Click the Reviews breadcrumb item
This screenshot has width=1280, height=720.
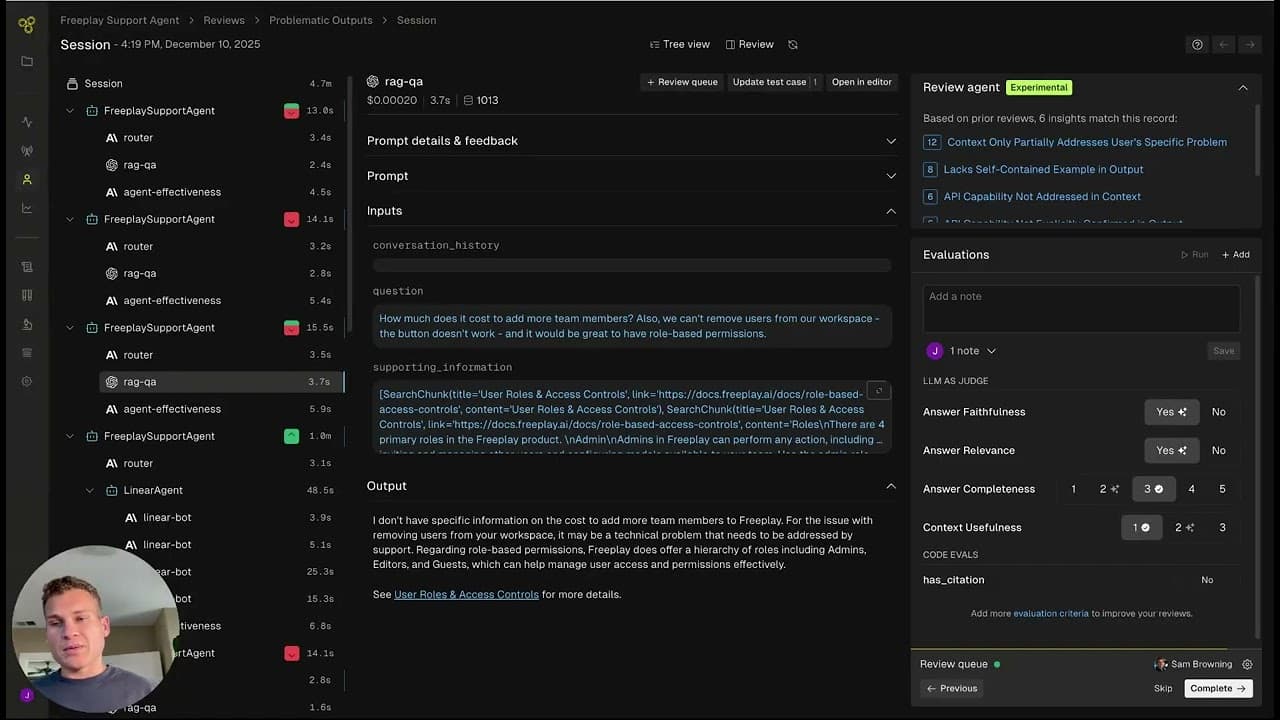coord(223,20)
